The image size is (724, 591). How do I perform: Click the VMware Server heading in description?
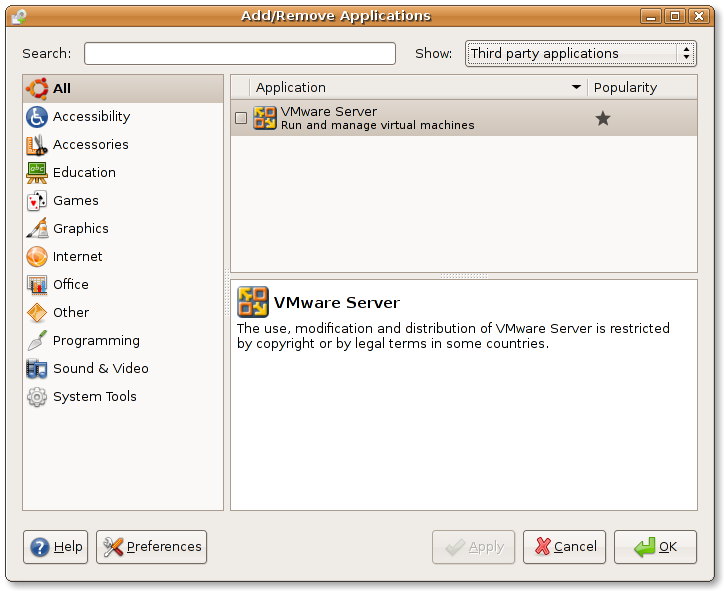click(x=337, y=302)
